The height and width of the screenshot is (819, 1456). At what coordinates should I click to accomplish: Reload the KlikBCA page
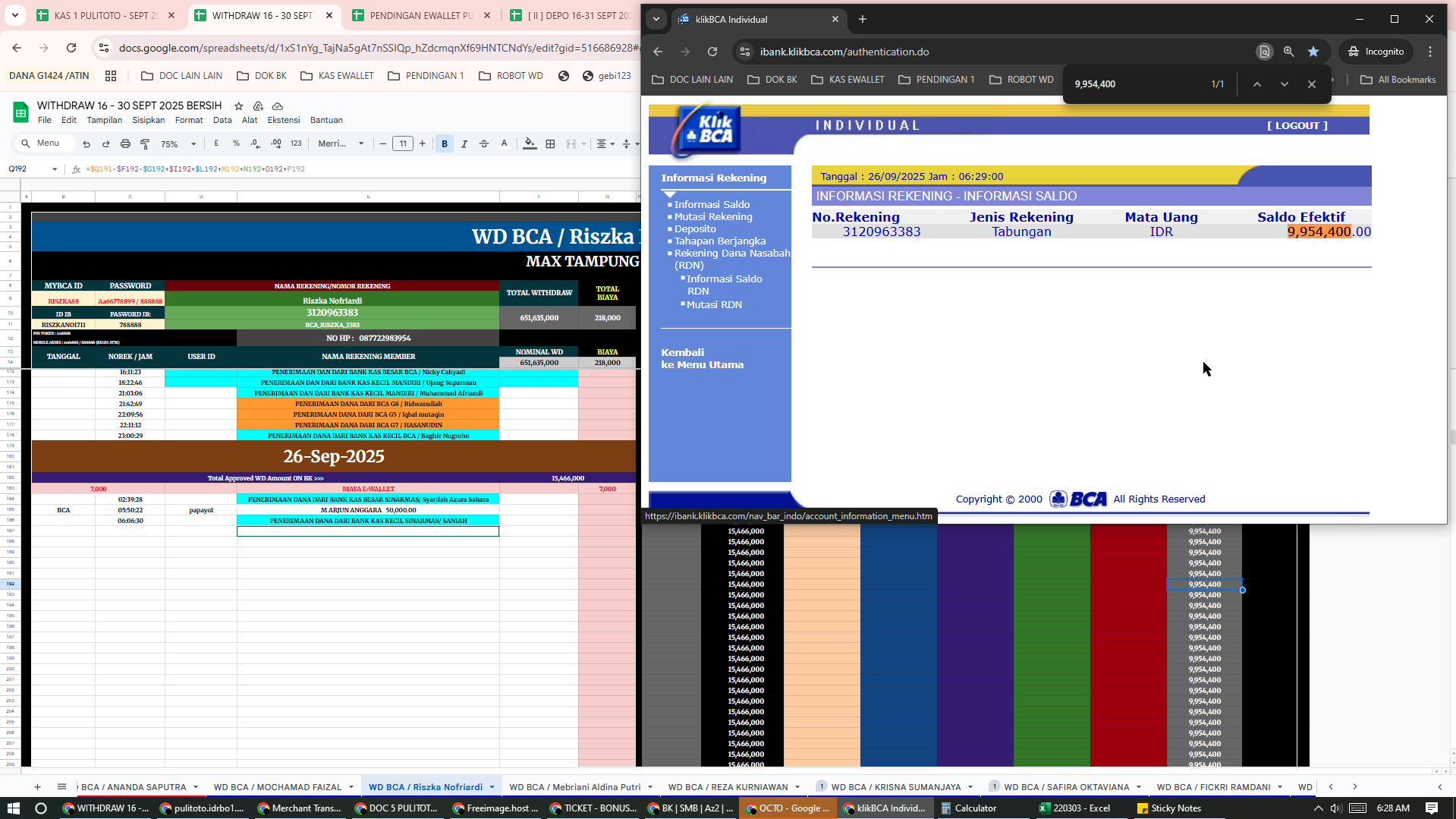click(x=712, y=52)
